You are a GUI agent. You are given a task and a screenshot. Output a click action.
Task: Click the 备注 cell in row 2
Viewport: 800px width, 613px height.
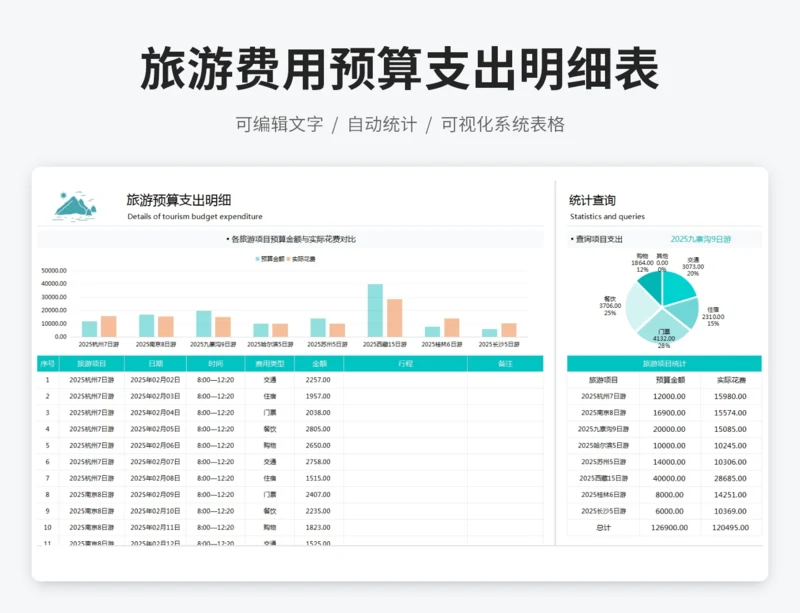pyautogui.click(x=505, y=396)
